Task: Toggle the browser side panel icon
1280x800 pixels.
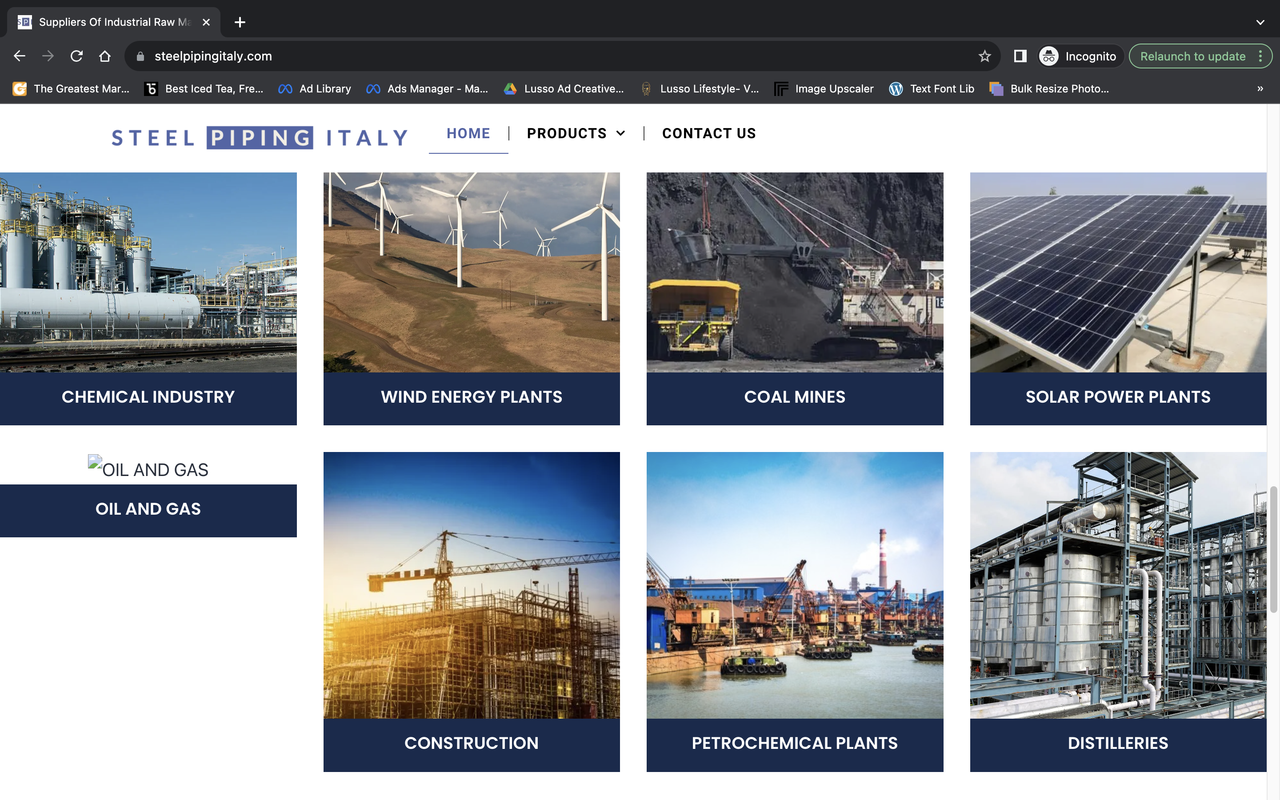Action: [1019, 56]
